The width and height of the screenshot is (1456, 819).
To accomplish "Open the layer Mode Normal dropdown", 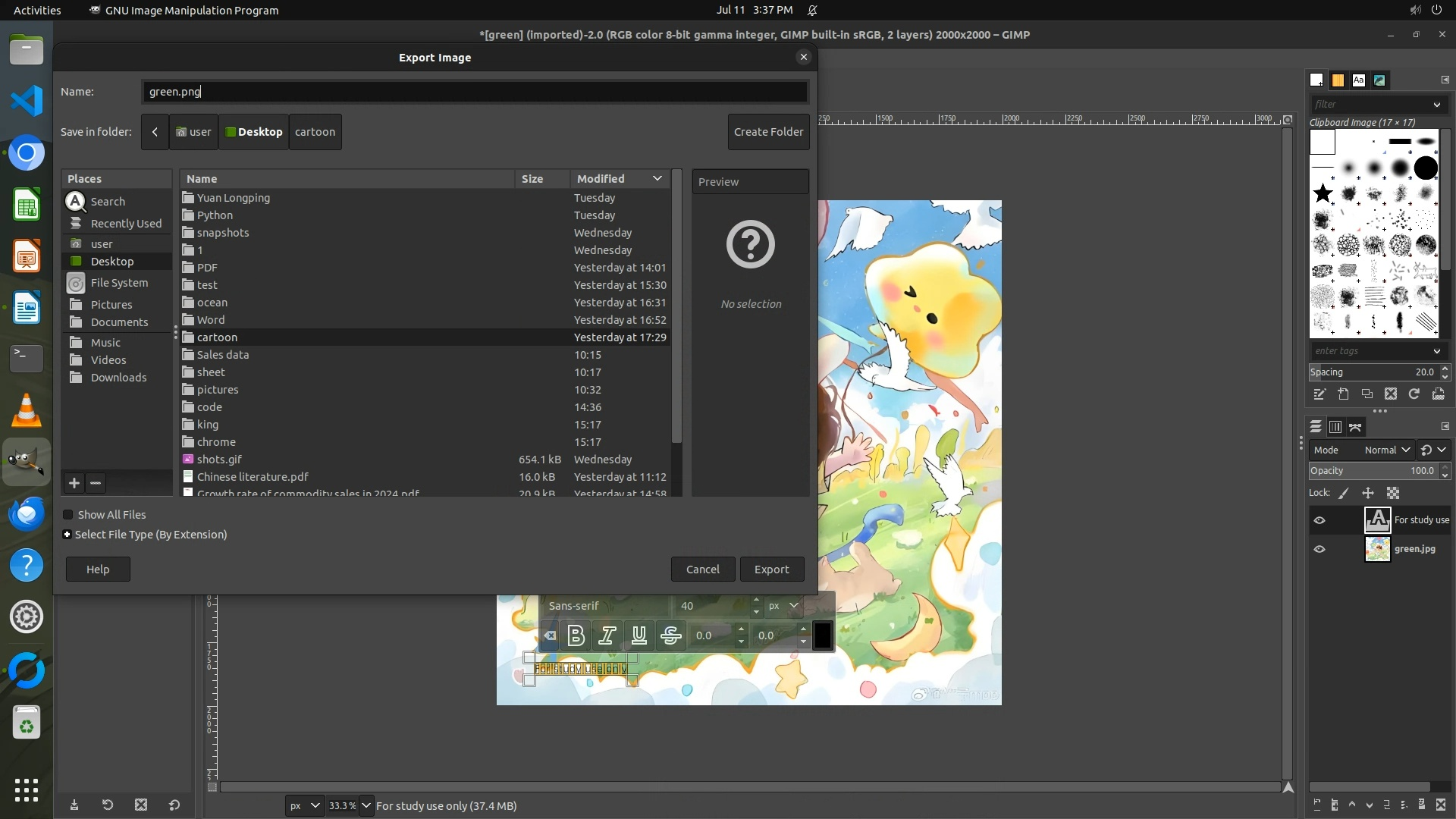I will 1386,450.
